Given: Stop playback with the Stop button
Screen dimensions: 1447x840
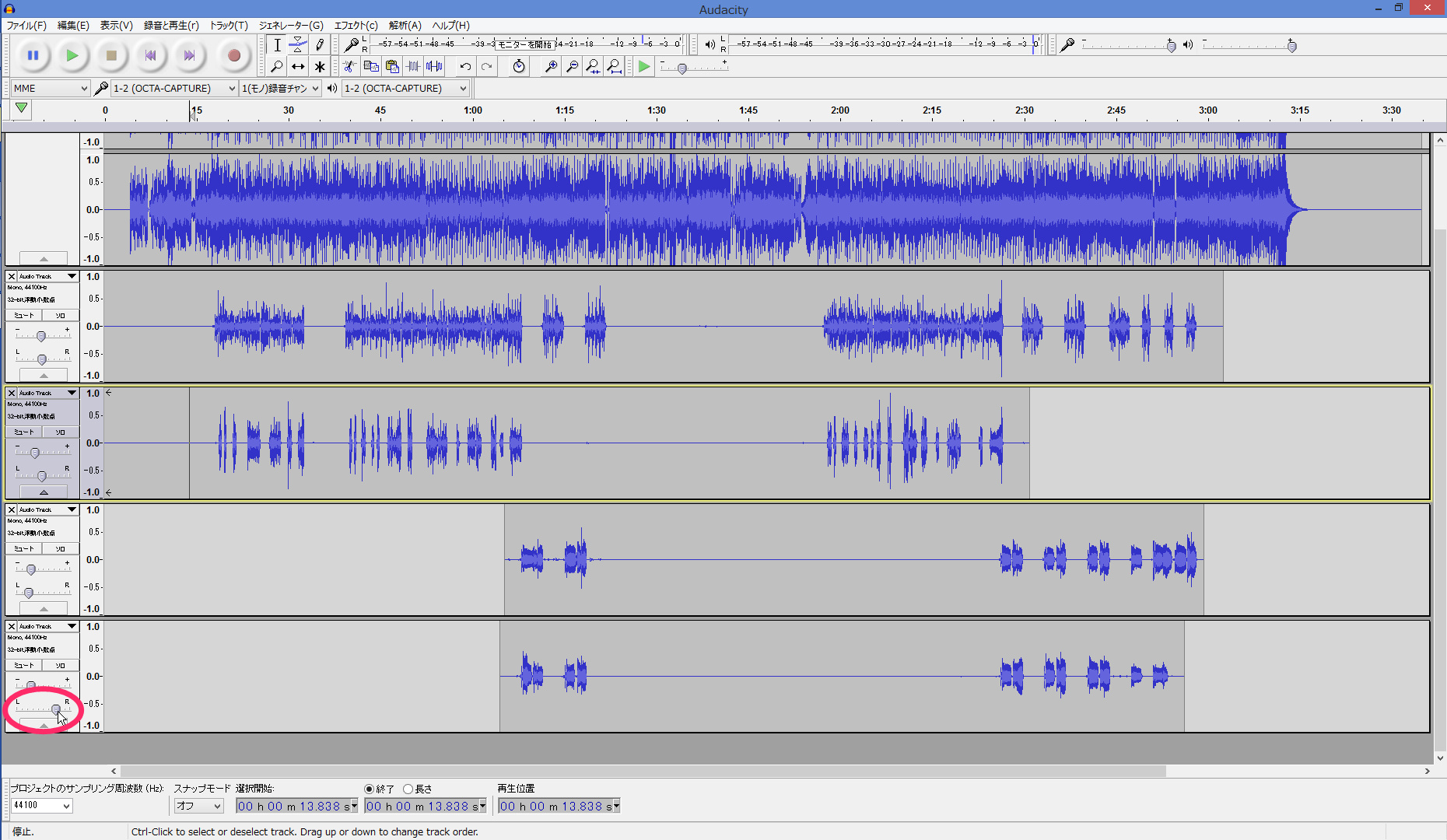Looking at the screenshot, I should point(111,55).
